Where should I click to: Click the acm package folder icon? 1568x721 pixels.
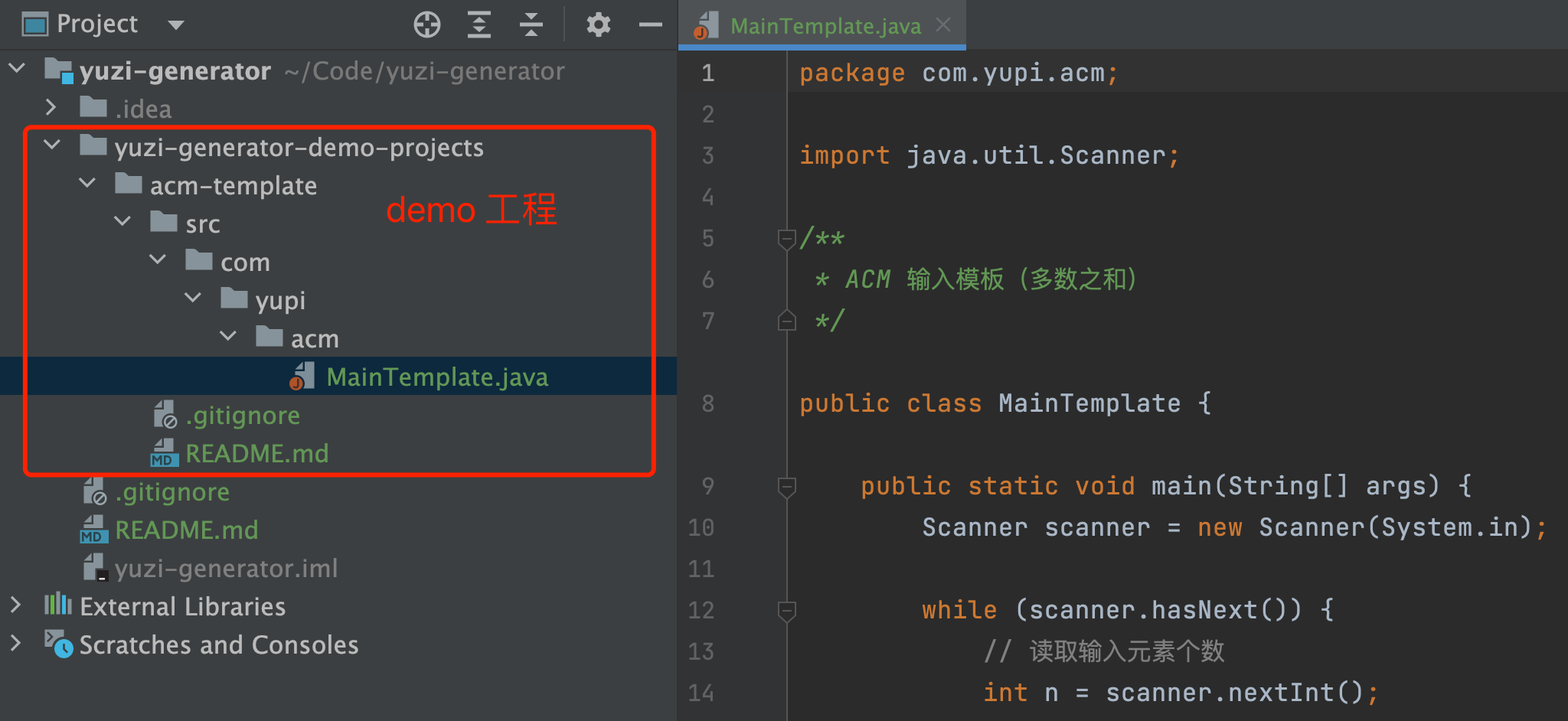point(269,336)
